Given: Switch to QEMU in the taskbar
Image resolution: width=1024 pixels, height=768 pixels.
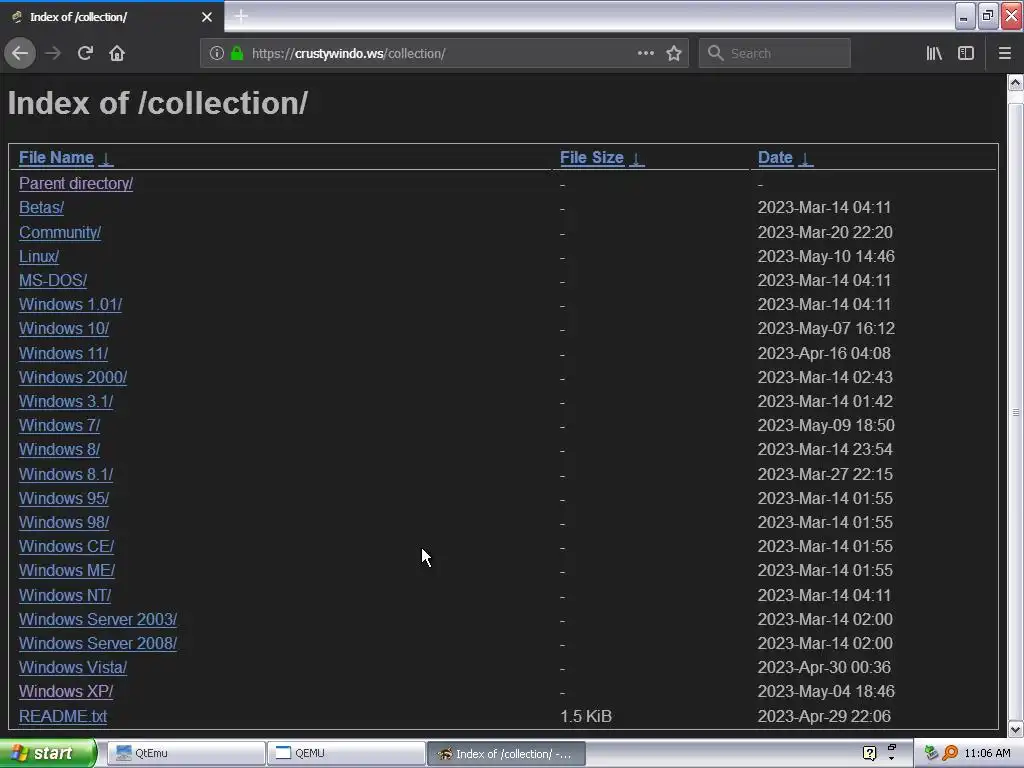Looking at the screenshot, I should point(346,754).
